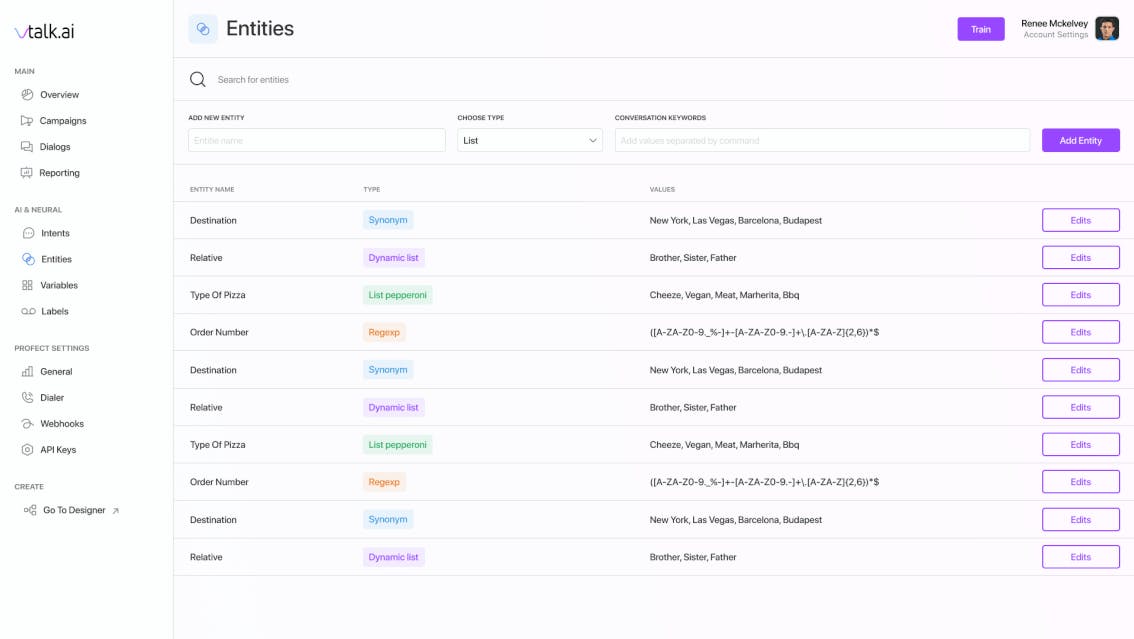Click the search magnifier icon
The image size is (1134, 639).
198,80
